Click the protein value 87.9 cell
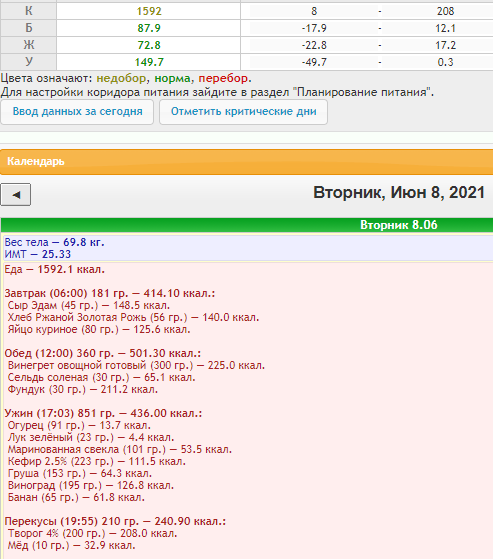The image size is (493, 559). [149, 28]
